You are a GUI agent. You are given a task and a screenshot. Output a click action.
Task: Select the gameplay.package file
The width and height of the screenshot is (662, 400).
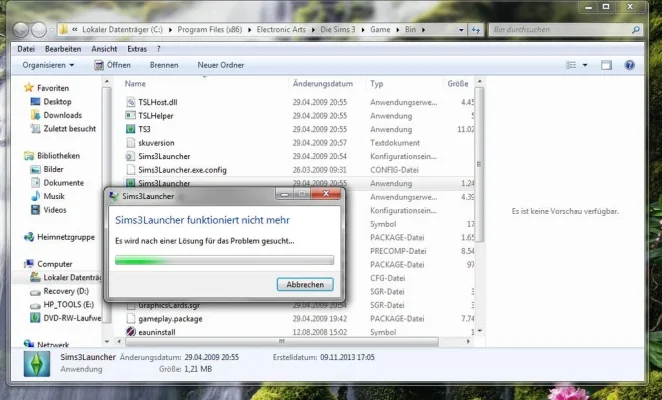[170, 318]
